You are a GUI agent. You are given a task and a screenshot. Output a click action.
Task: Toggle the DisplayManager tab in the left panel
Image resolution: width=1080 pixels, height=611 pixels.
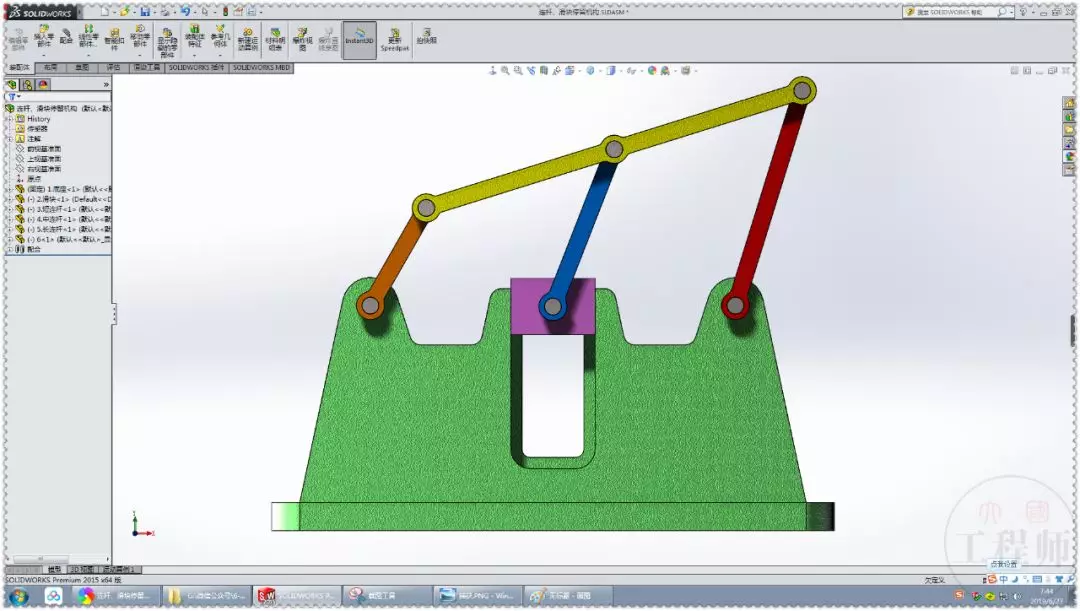click(x=43, y=84)
